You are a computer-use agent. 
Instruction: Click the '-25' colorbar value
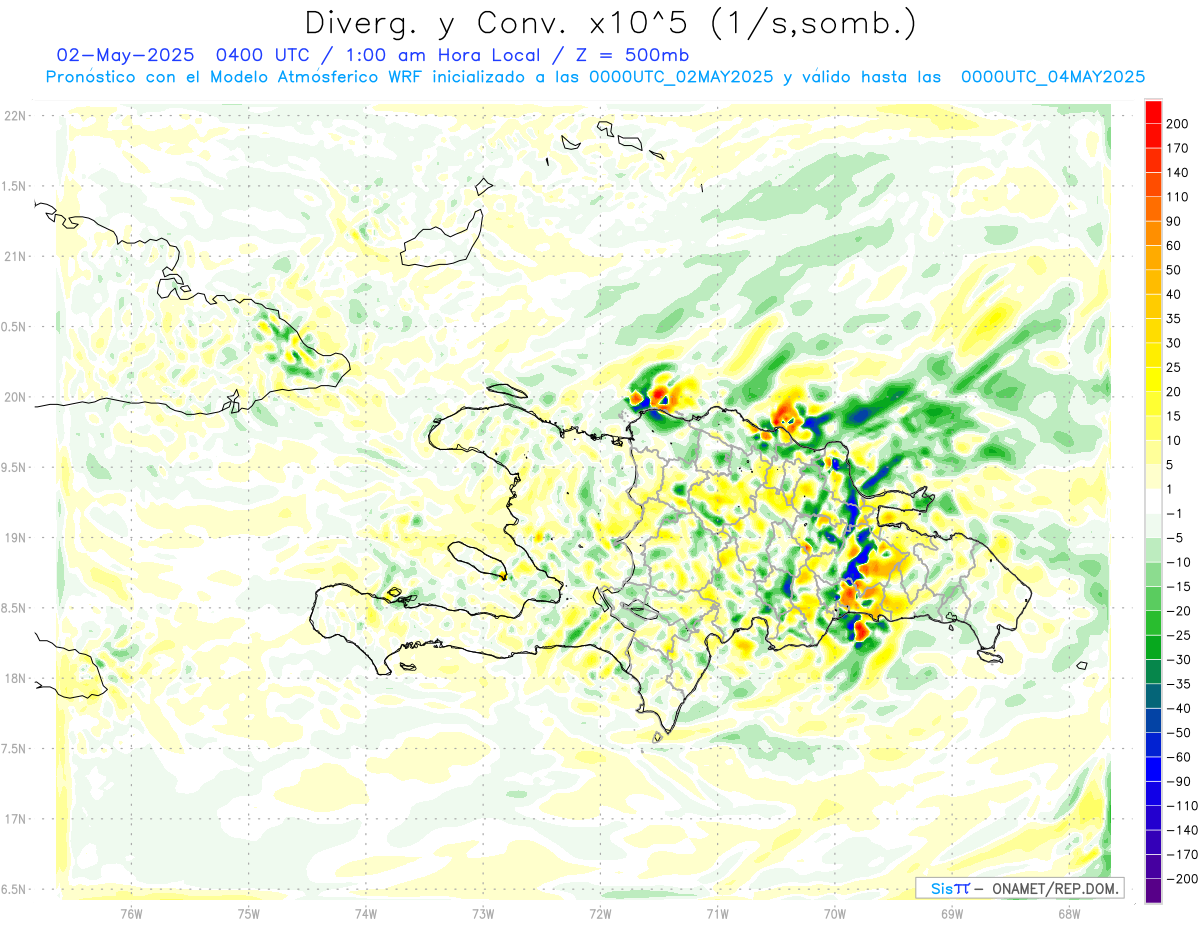click(1179, 636)
